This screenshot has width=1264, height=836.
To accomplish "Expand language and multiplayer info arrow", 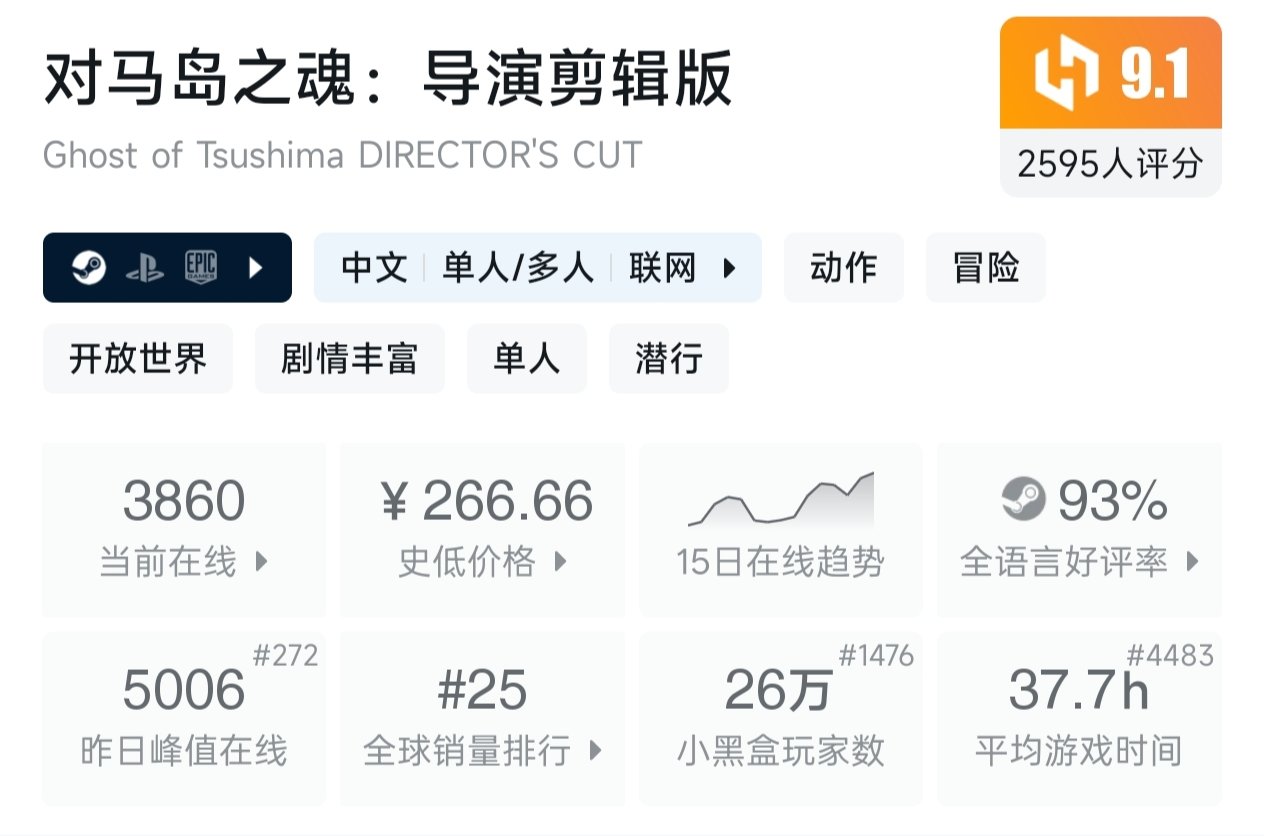I will tap(729, 268).
